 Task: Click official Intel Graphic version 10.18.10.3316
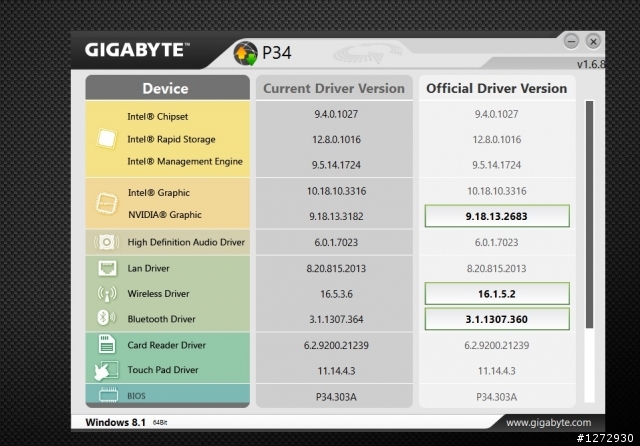[x=497, y=191]
